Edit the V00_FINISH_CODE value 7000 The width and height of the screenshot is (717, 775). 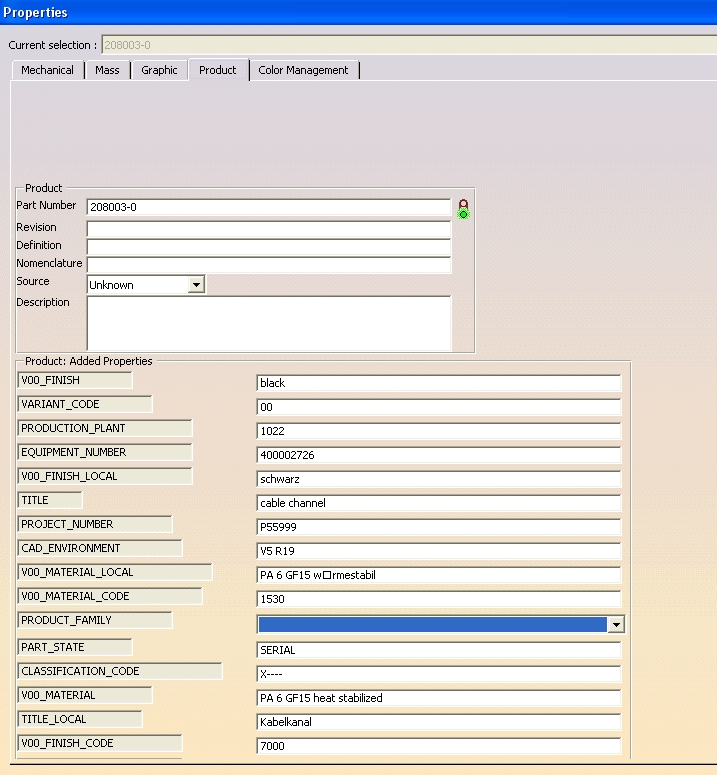(x=439, y=746)
